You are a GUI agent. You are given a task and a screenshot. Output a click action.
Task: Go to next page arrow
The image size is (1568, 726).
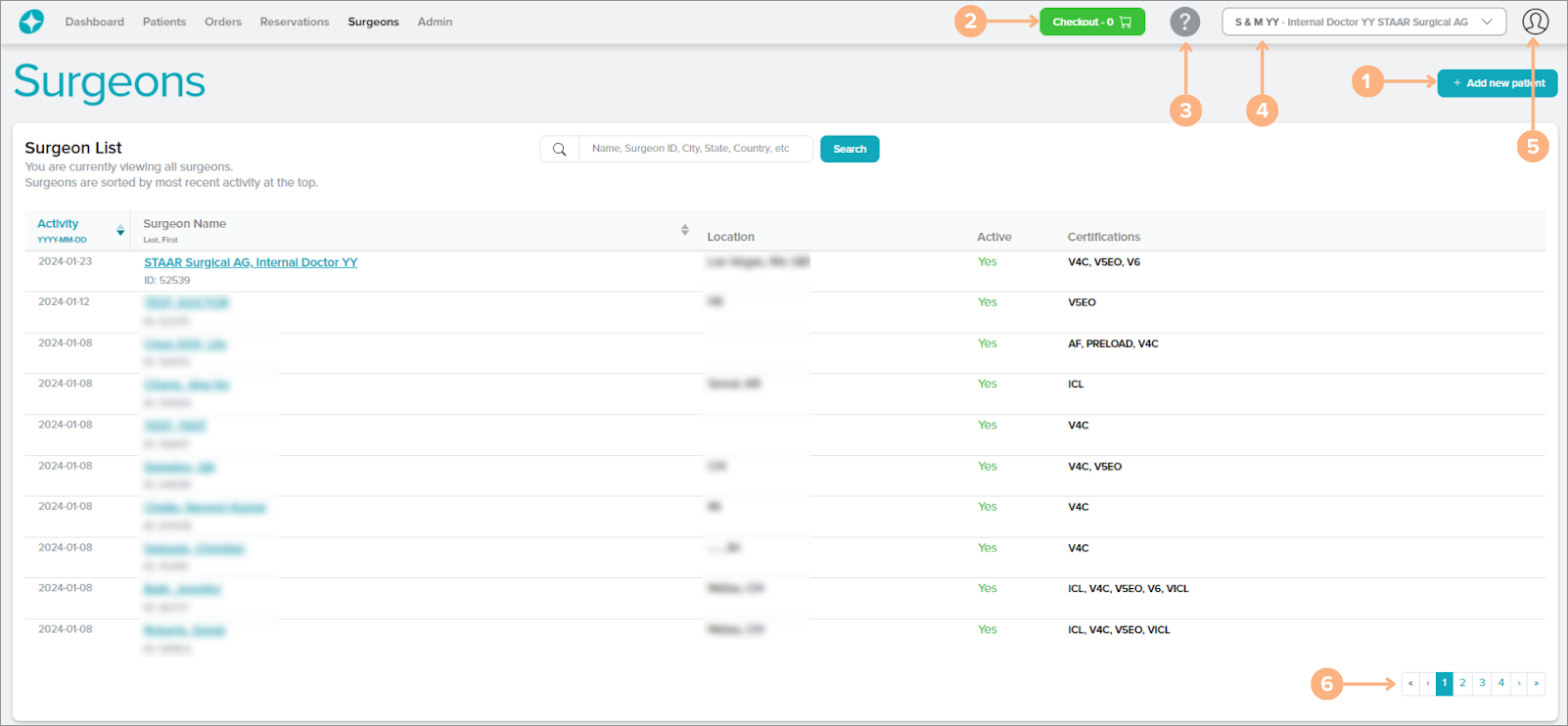(1519, 684)
